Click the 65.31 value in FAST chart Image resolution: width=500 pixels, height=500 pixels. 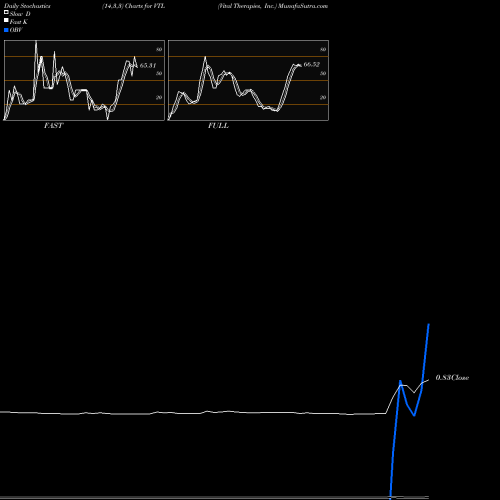pos(148,65)
